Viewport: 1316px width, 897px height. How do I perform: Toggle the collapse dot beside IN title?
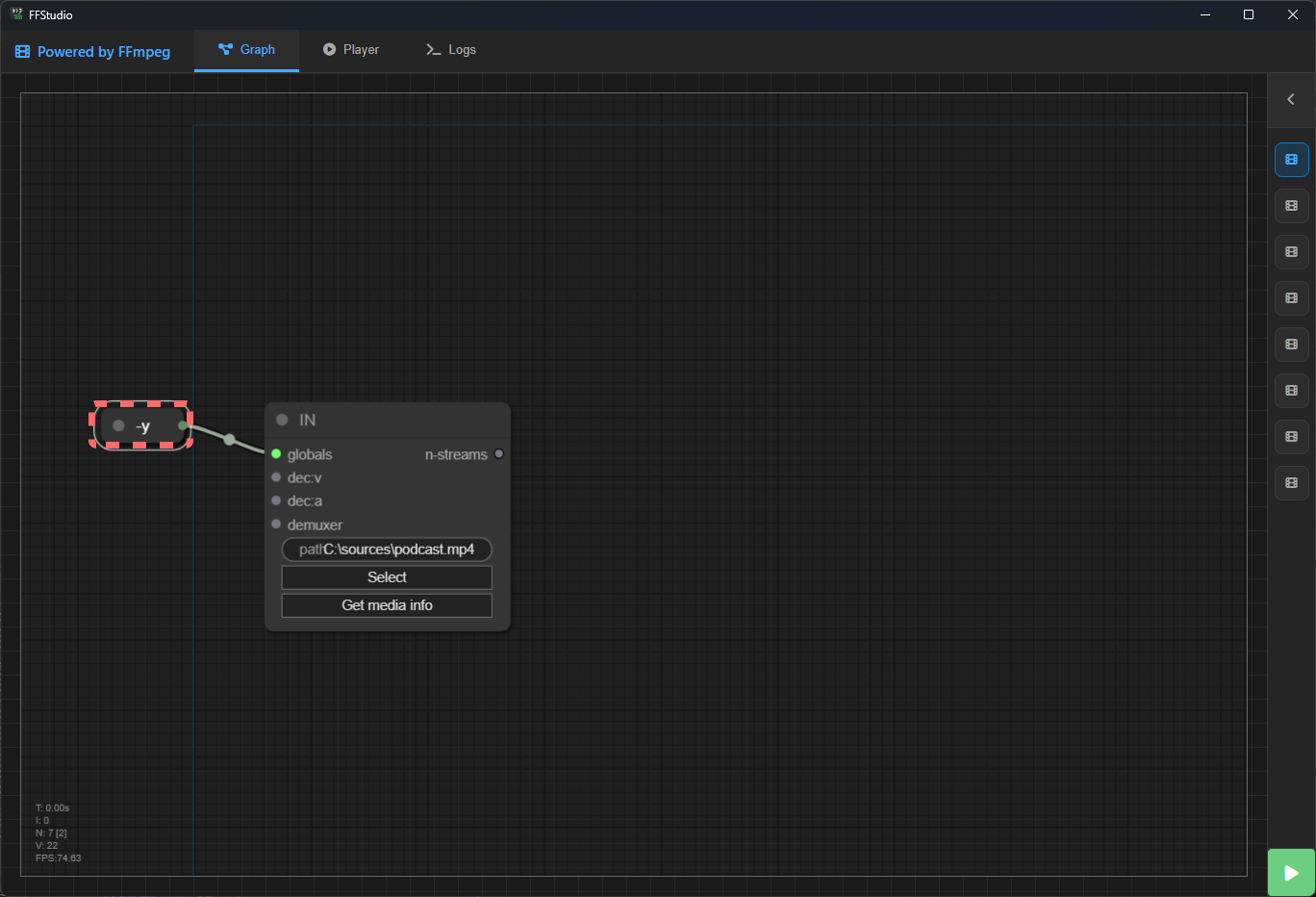pos(282,420)
